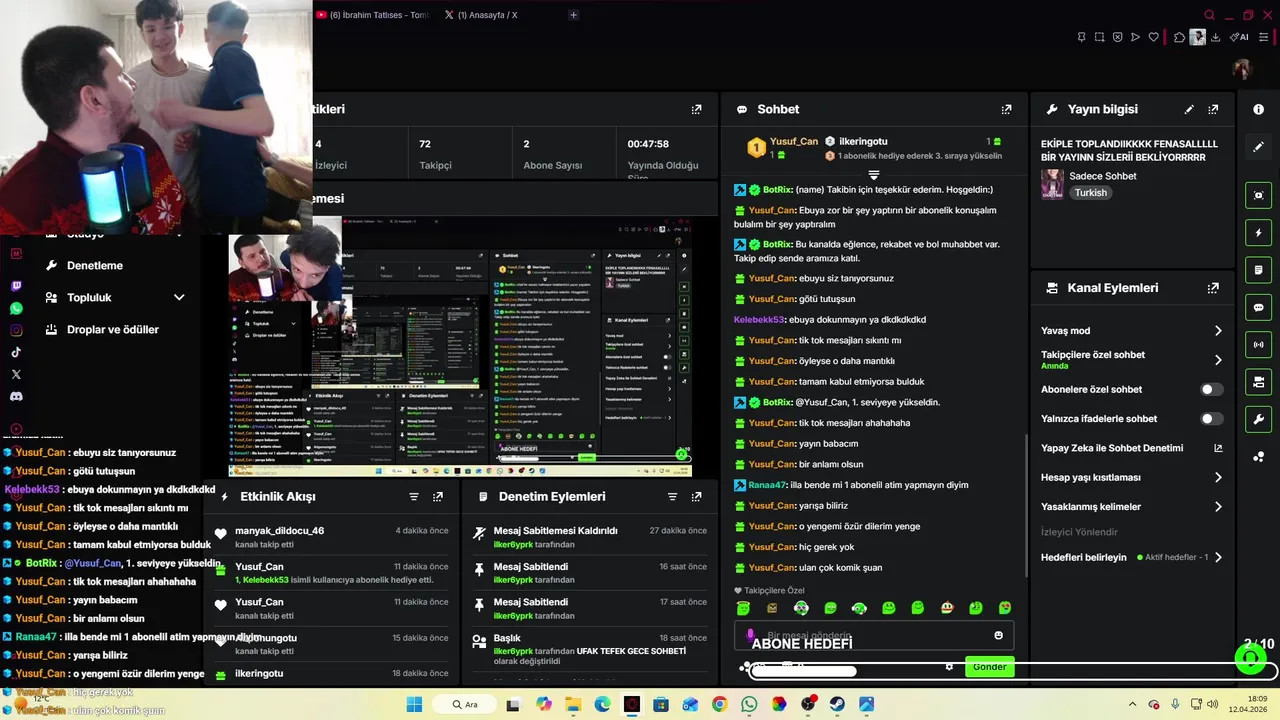1280x720 pixels.
Task: Expand Hesap yaşı kısıtlaması option
Action: click(1218, 478)
